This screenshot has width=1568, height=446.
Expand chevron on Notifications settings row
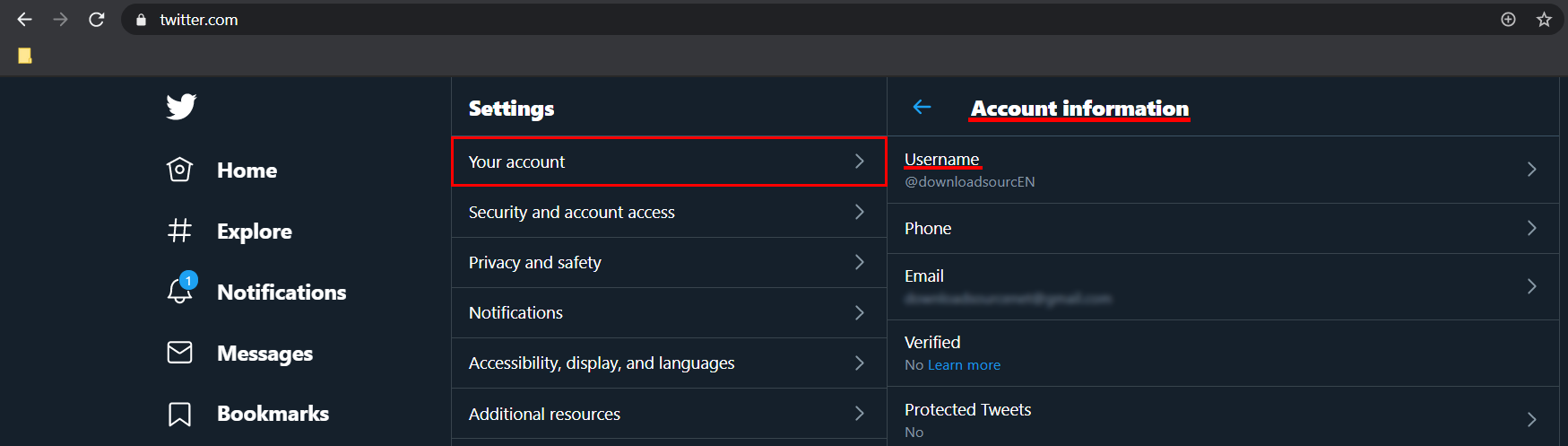click(x=859, y=312)
